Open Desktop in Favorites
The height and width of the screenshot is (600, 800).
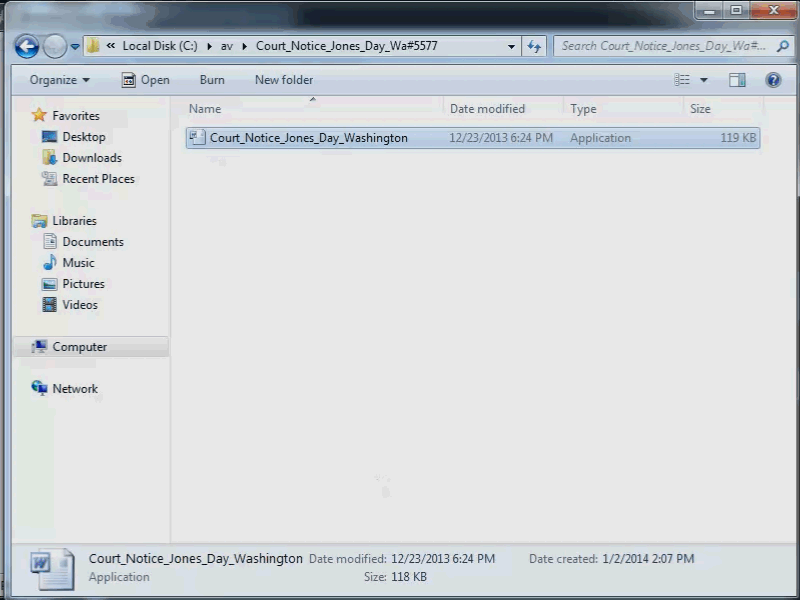(x=84, y=137)
